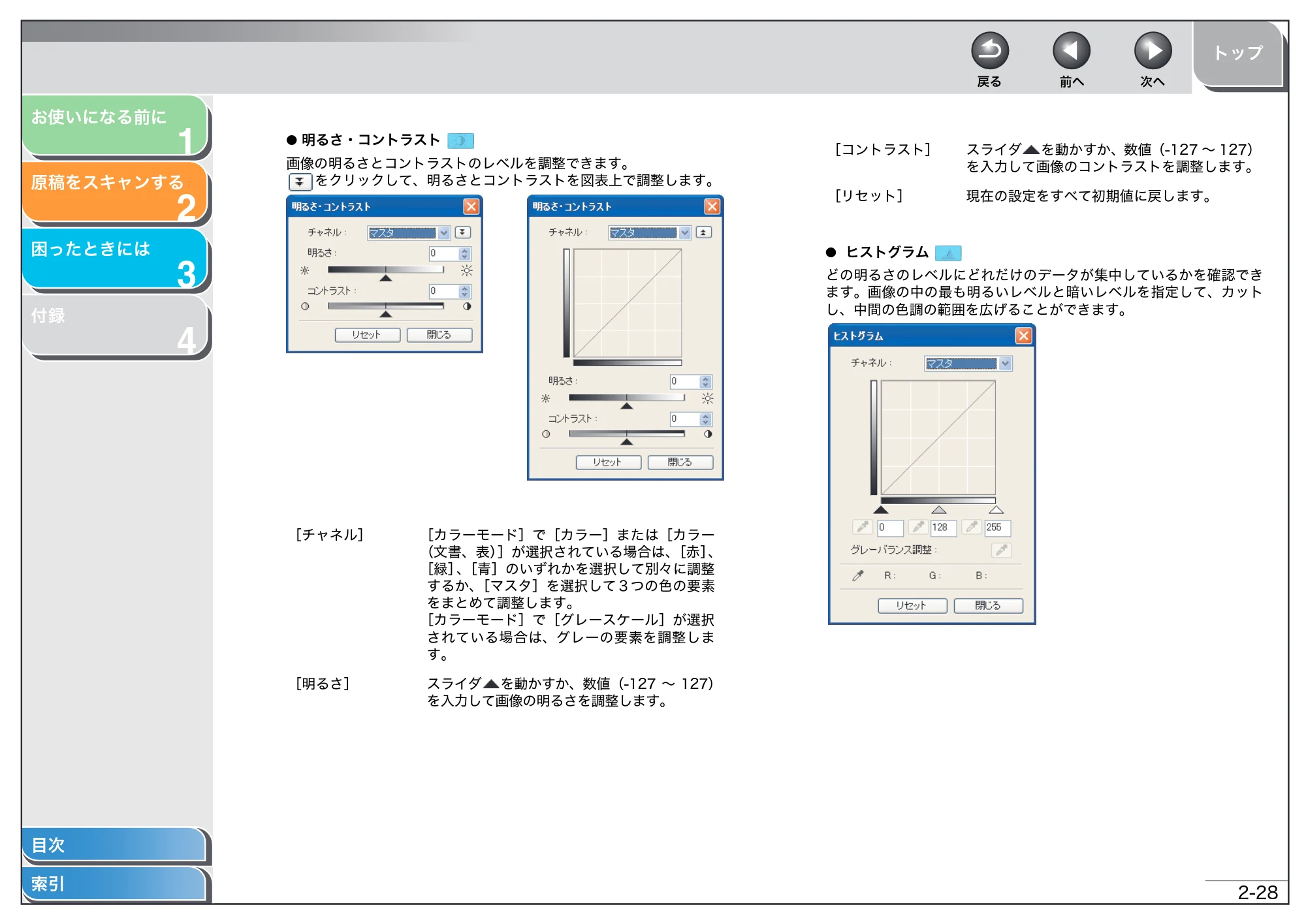1306x924 pixels.
Task: Click コントラスト slider handle in tall dialog
Action: point(627,442)
